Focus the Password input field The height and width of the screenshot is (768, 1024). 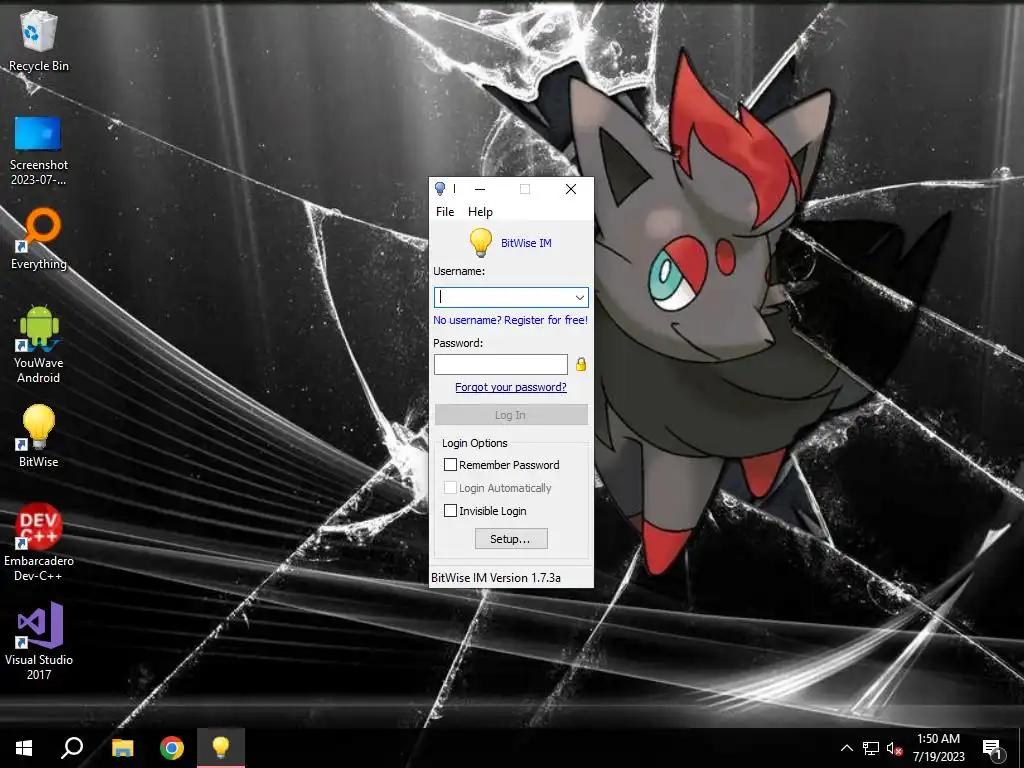pyautogui.click(x=501, y=364)
